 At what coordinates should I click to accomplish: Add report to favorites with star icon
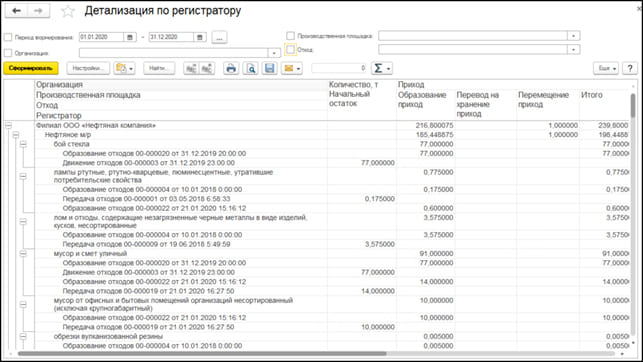[68, 11]
